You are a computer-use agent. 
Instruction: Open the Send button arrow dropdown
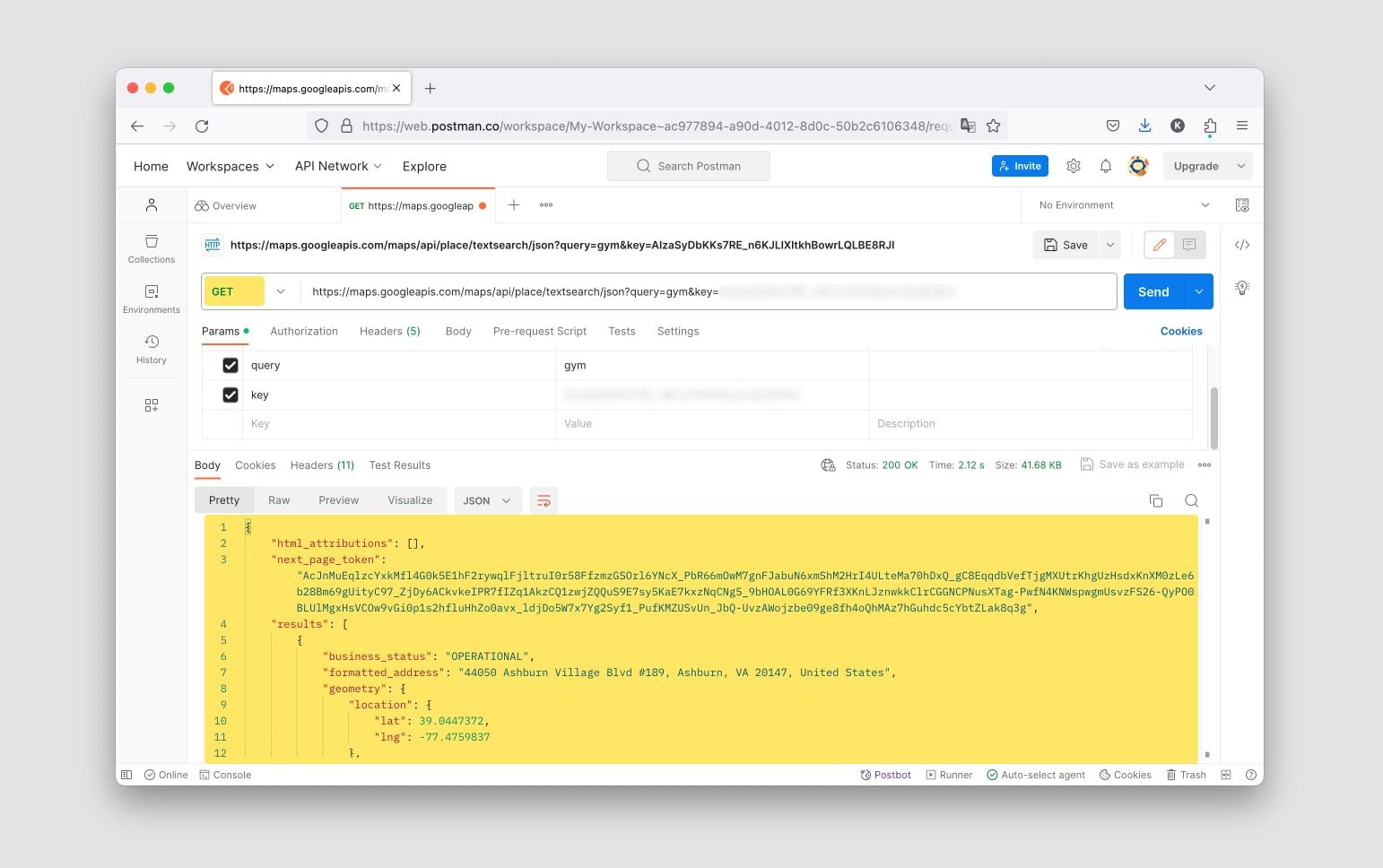click(x=1199, y=291)
